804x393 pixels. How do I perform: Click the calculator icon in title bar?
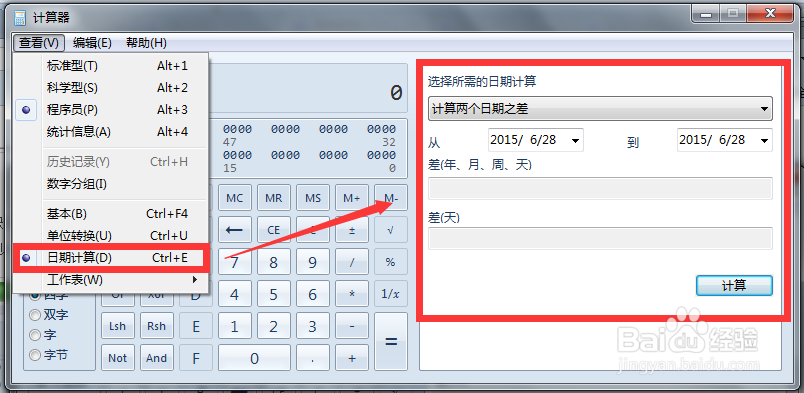(x=20, y=17)
